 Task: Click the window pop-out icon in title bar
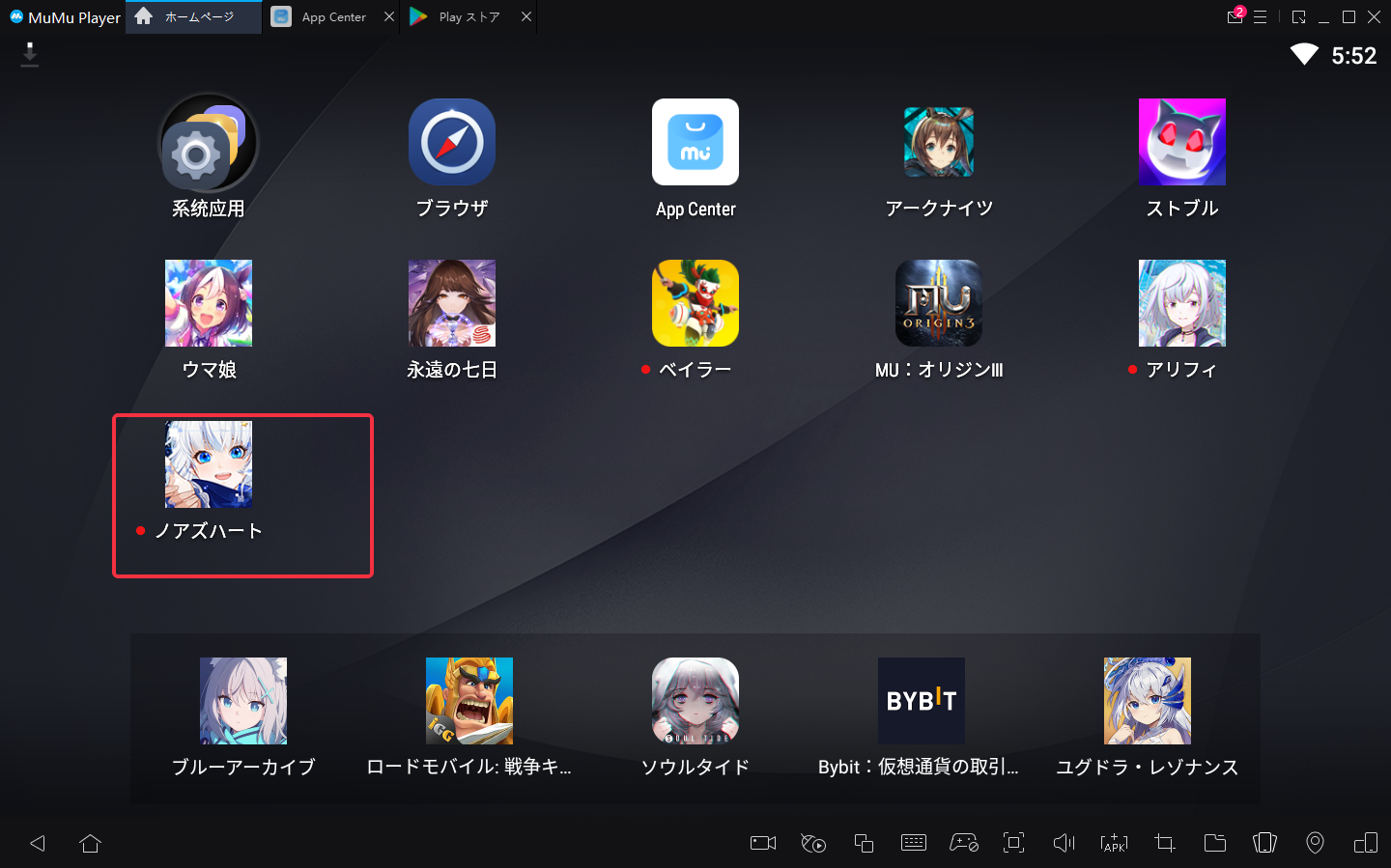coord(1299,17)
